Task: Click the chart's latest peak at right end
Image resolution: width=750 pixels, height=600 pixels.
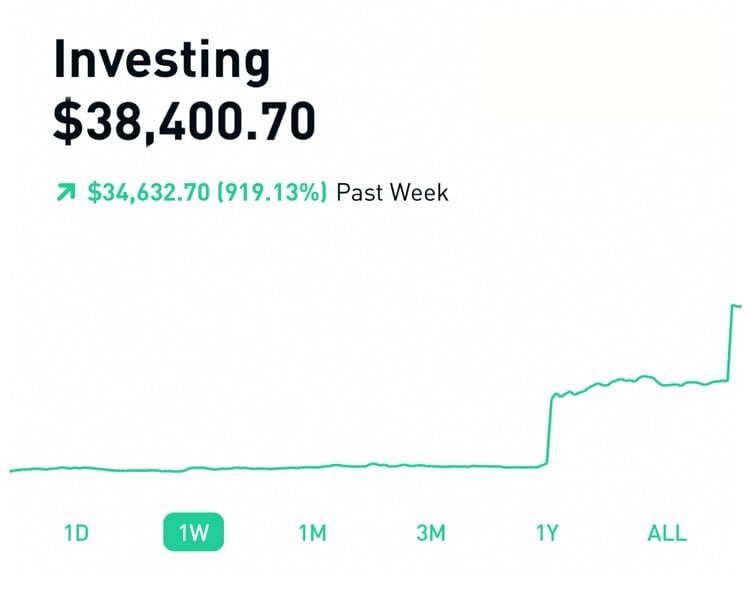Action: (736, 305)
